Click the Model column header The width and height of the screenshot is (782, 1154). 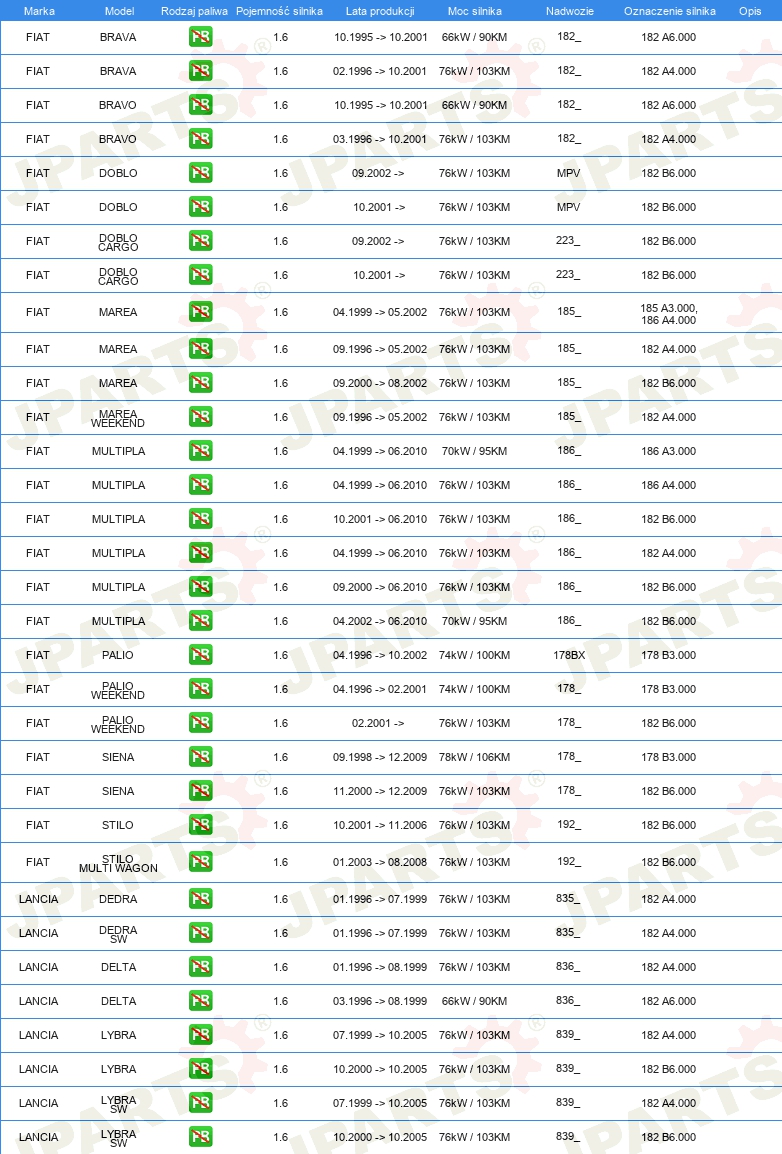pyautogui.click(x=119, y=11)
